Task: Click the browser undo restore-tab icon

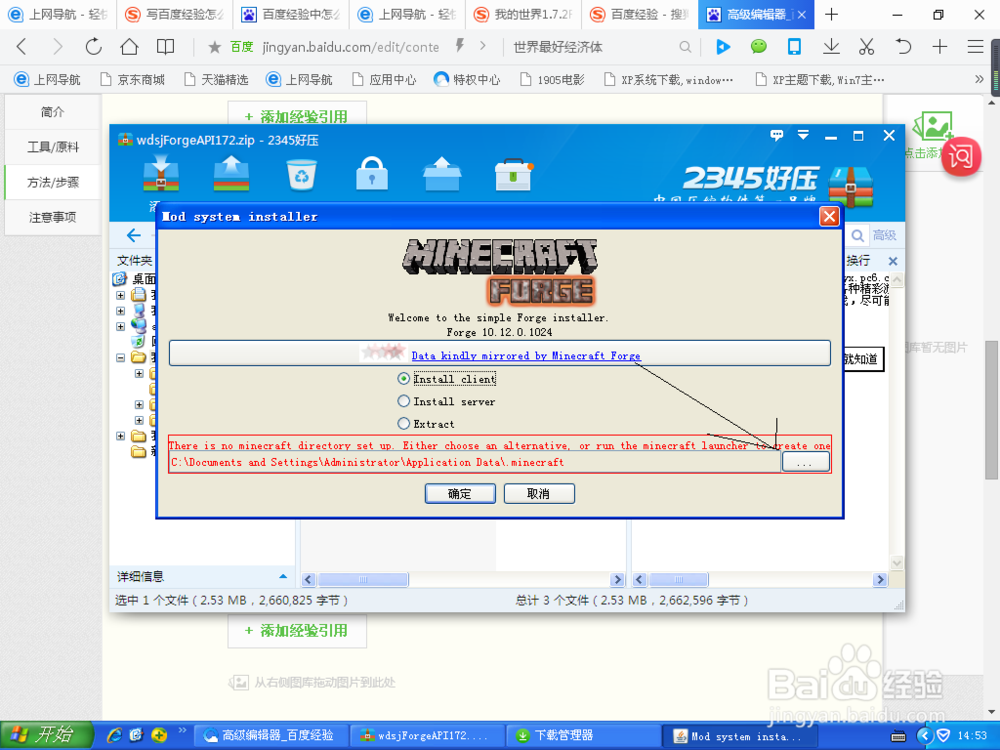Action: [x=903, y=47]
